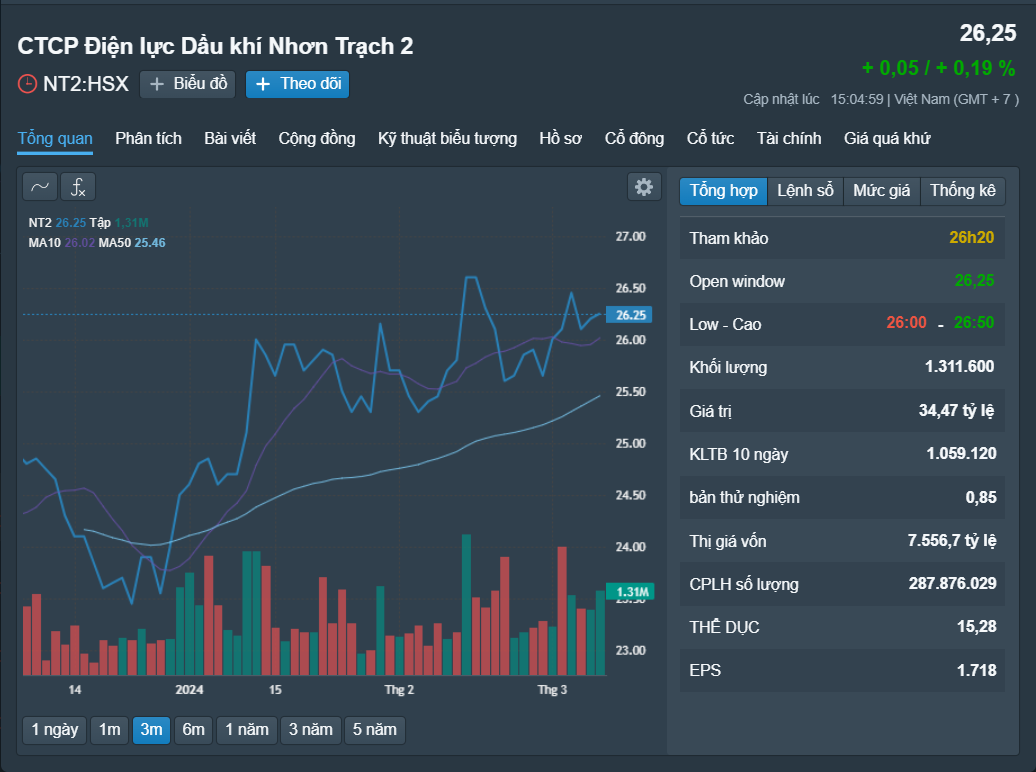The image size is (1036, 772).
Task: Click the NT2 26.25 legend entry
Action: (x=57, y=223)
